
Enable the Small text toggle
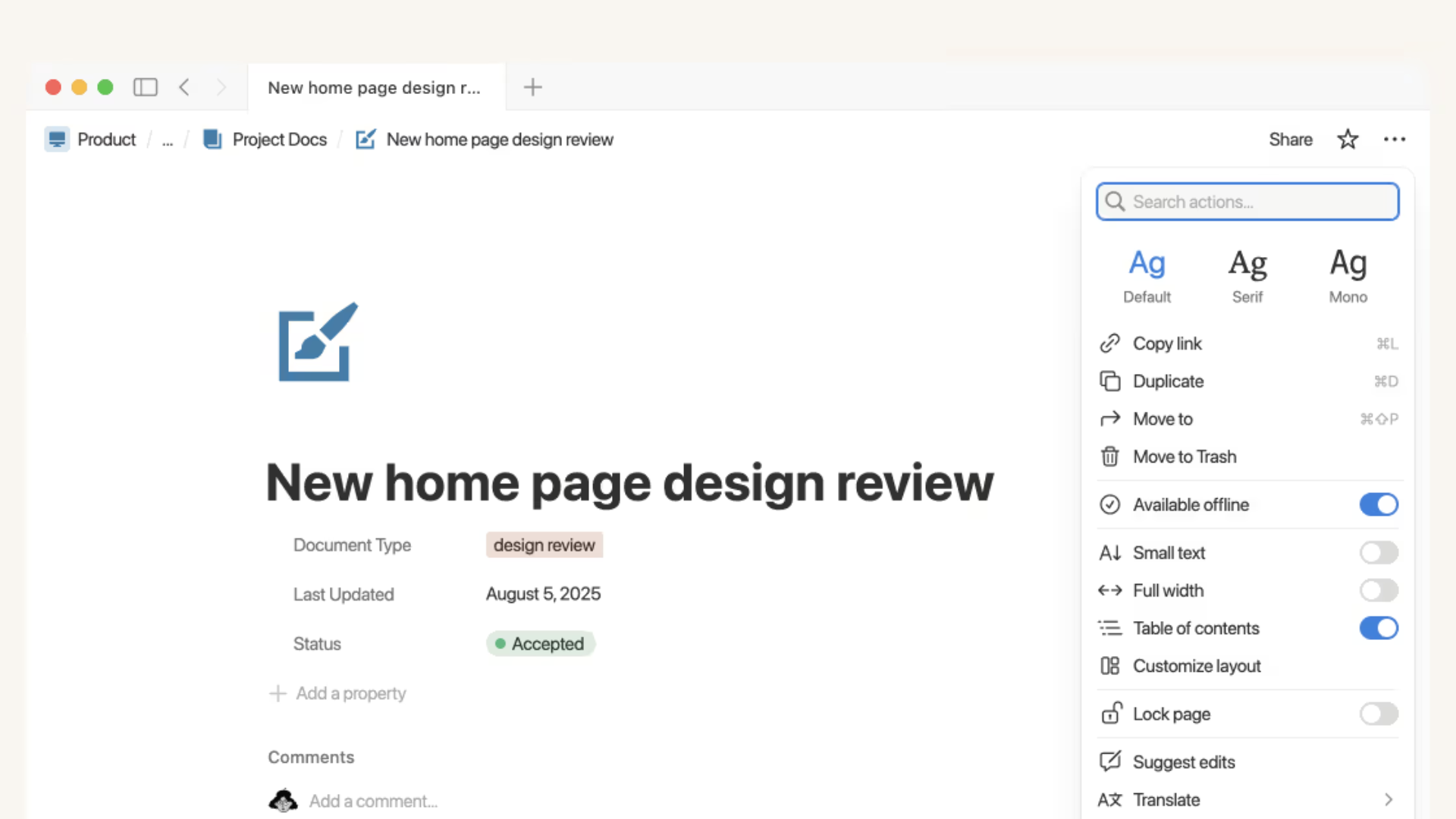click(1378, 553)
